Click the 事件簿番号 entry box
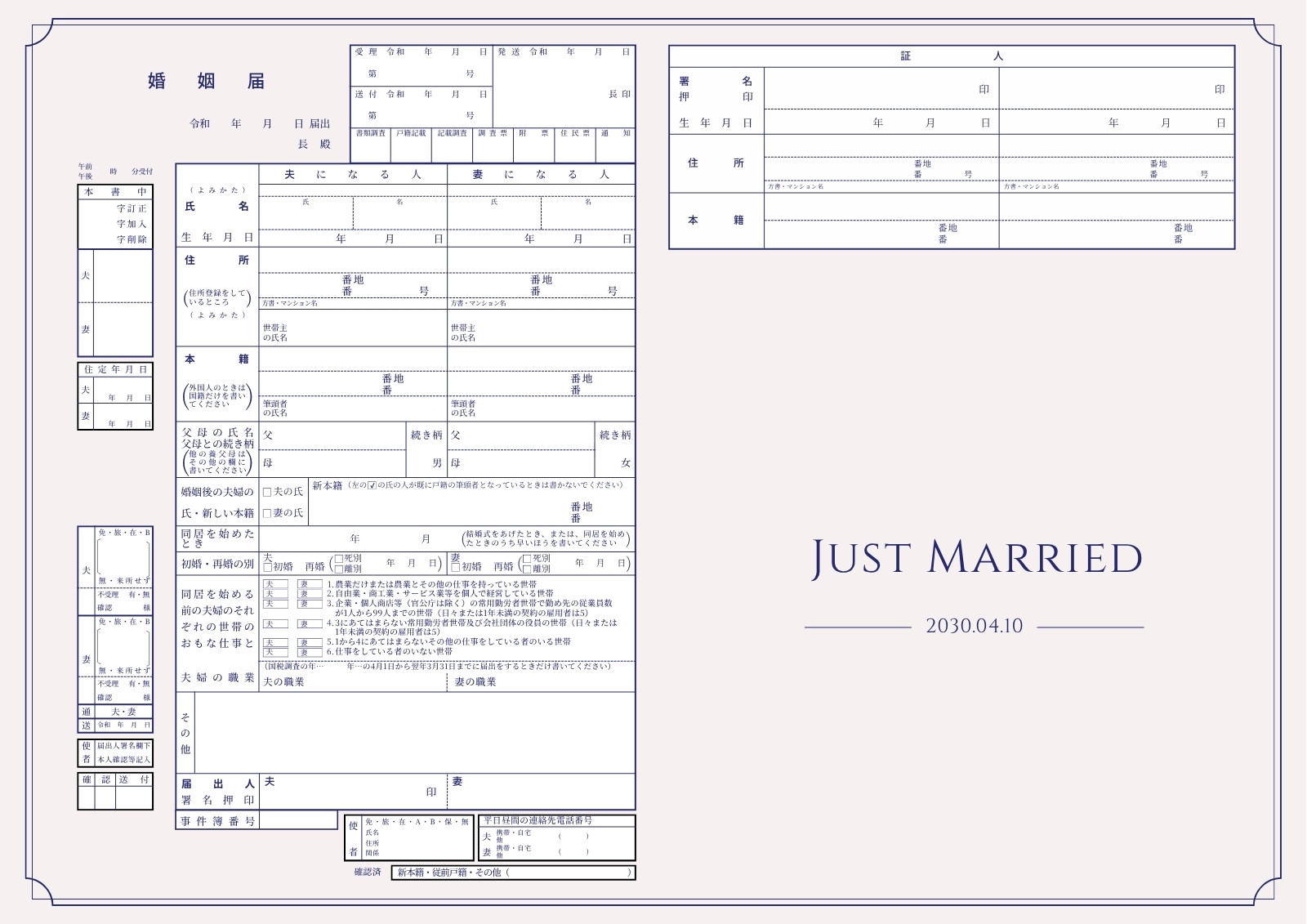This screenshot has height=924, width=1307. [x=298, y=819]
